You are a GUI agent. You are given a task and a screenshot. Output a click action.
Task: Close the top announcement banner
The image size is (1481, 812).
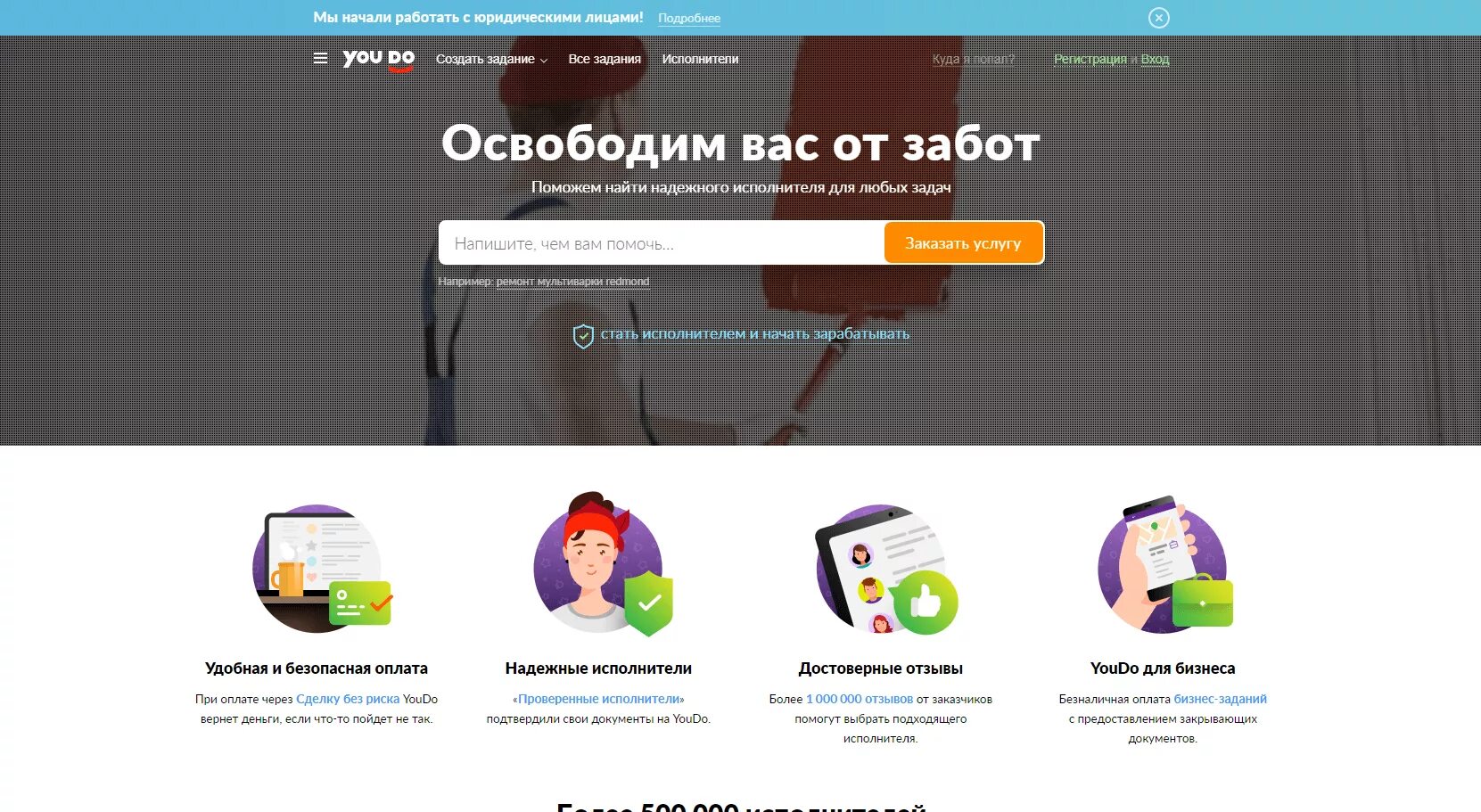click(x=1158, y=18)
